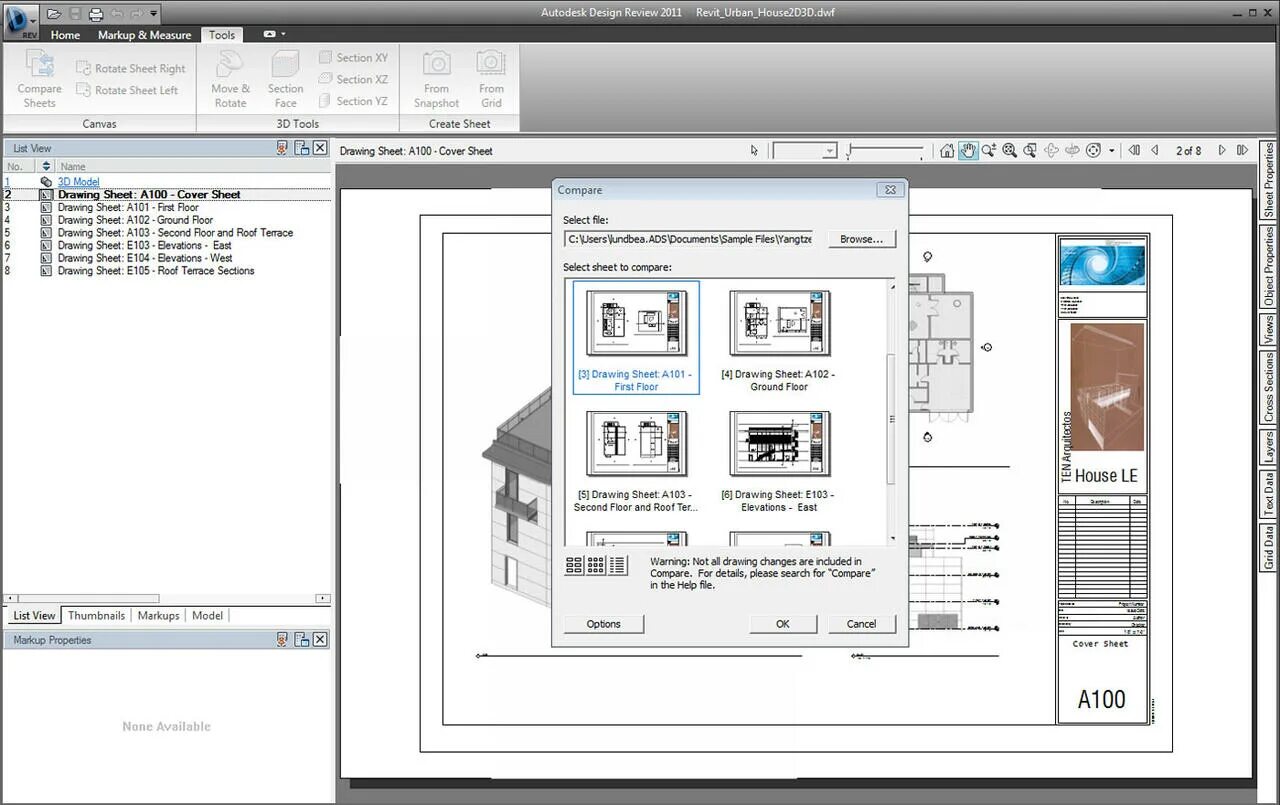Select Drawing Sheet: A102 - Ground Floor in list
Screen dimensions: 1280x805
pos(135,220)
